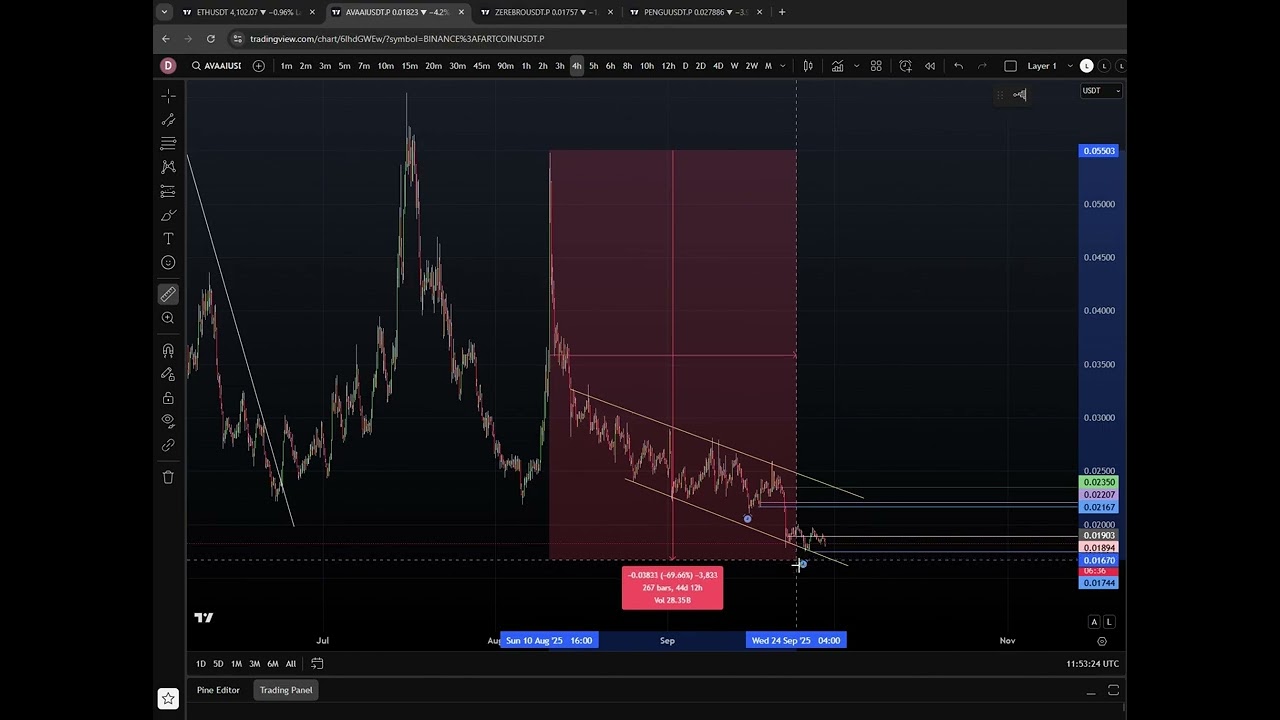
Task: Switch to the 1m timeframe
Action: 286,66
